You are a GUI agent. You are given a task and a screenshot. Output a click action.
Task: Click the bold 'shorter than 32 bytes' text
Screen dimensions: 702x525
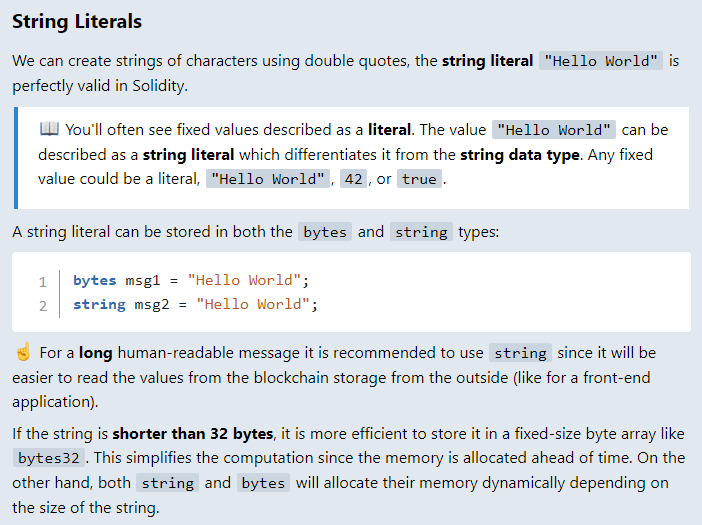(192, 434)
